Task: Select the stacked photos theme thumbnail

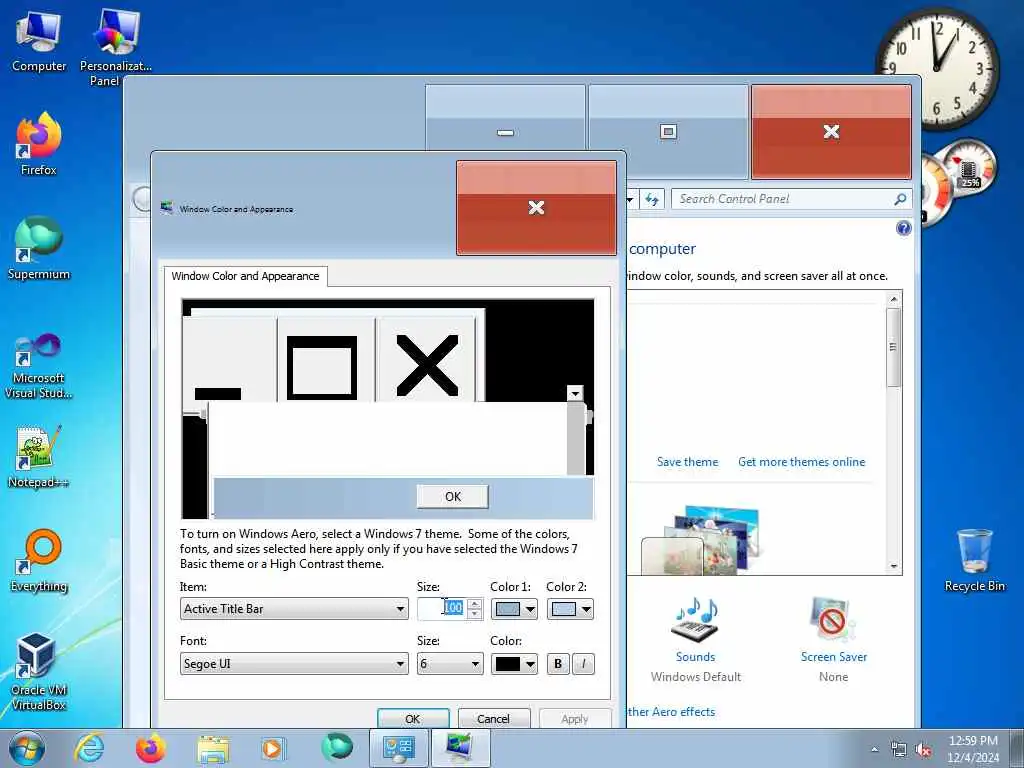Action: (702, 541)
